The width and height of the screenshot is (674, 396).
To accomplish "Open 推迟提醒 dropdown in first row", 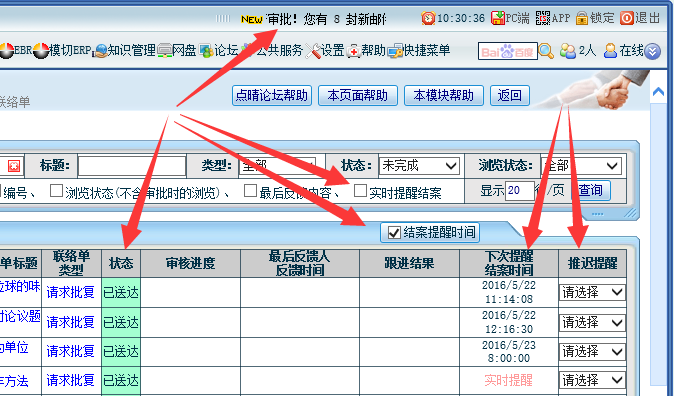I will 592,292.
